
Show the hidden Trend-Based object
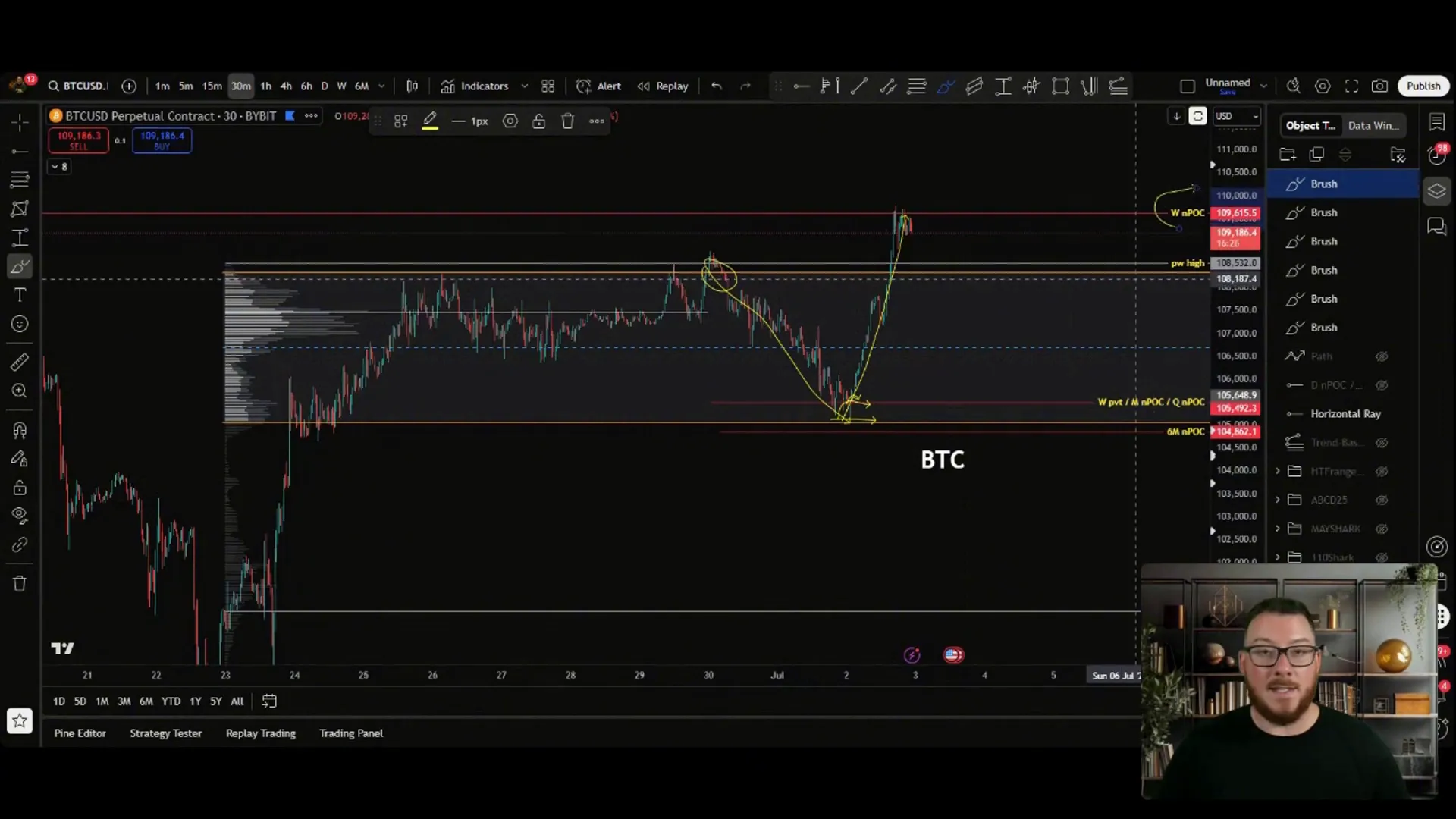pos(1382,443)
